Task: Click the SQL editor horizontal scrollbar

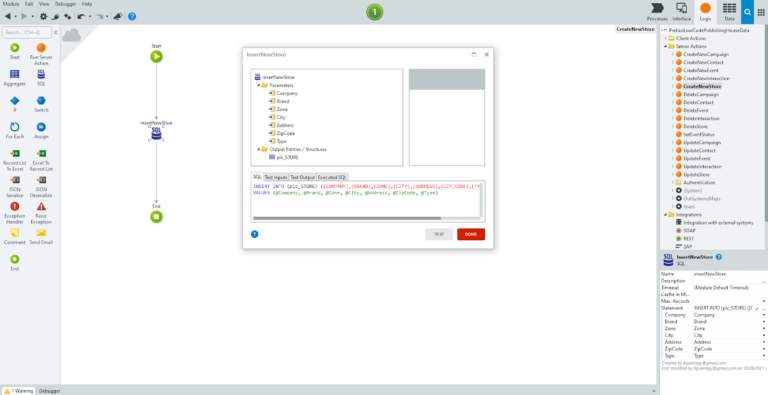Action: pos(347,218)
